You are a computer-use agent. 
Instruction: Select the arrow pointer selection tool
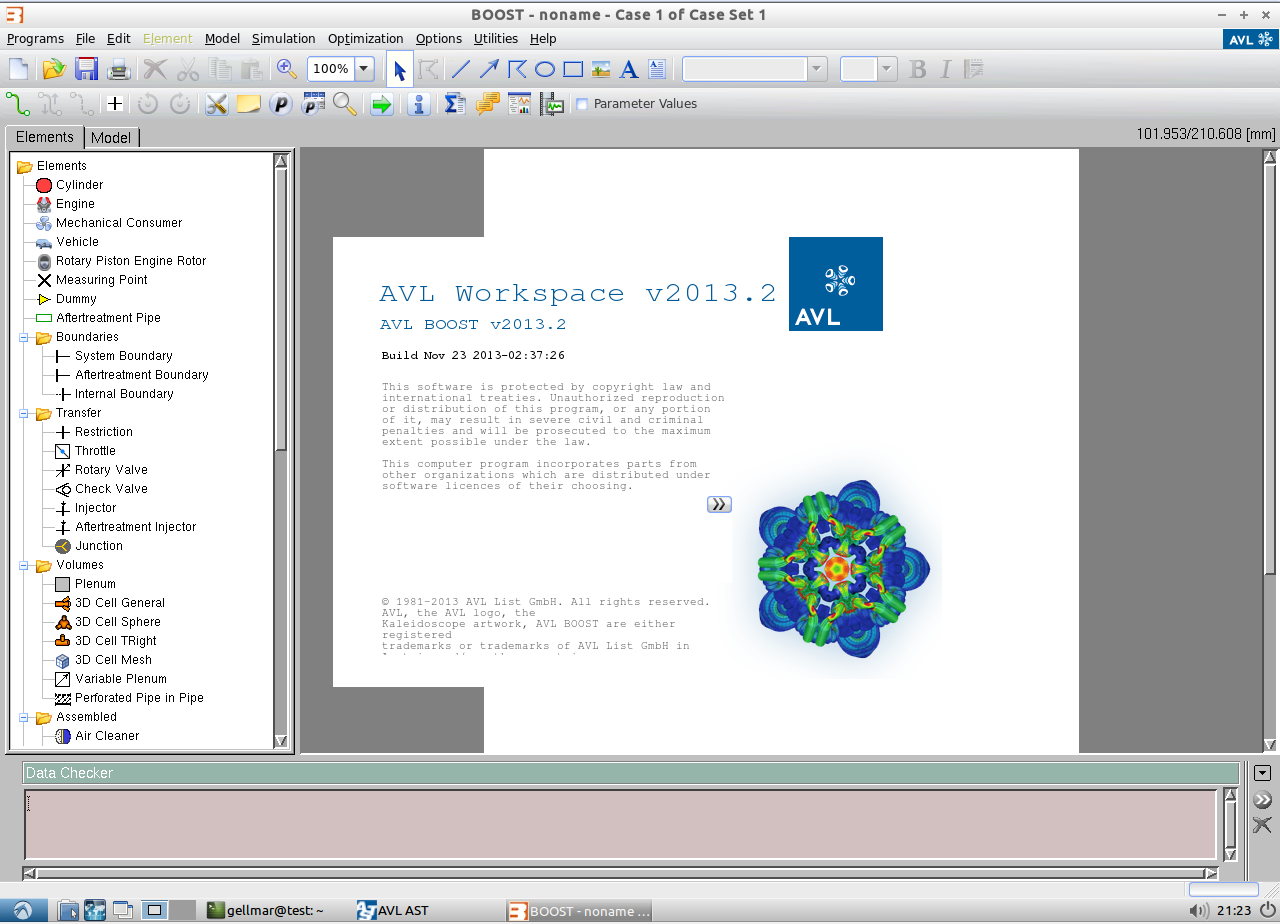399,69
